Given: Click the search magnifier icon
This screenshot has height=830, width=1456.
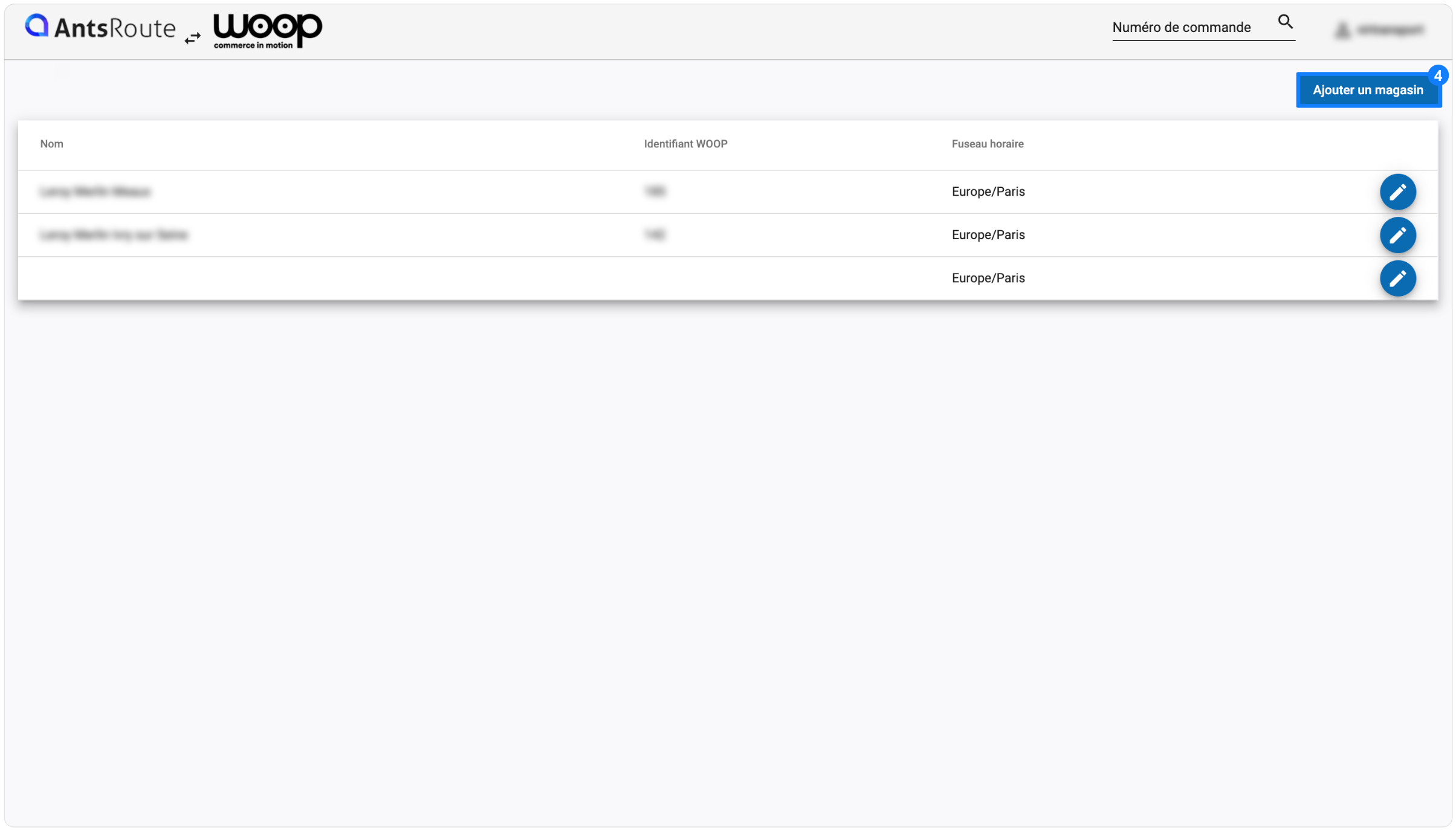Looking at the screenshot, I should pyautogui.click(x=1285, y=22).
